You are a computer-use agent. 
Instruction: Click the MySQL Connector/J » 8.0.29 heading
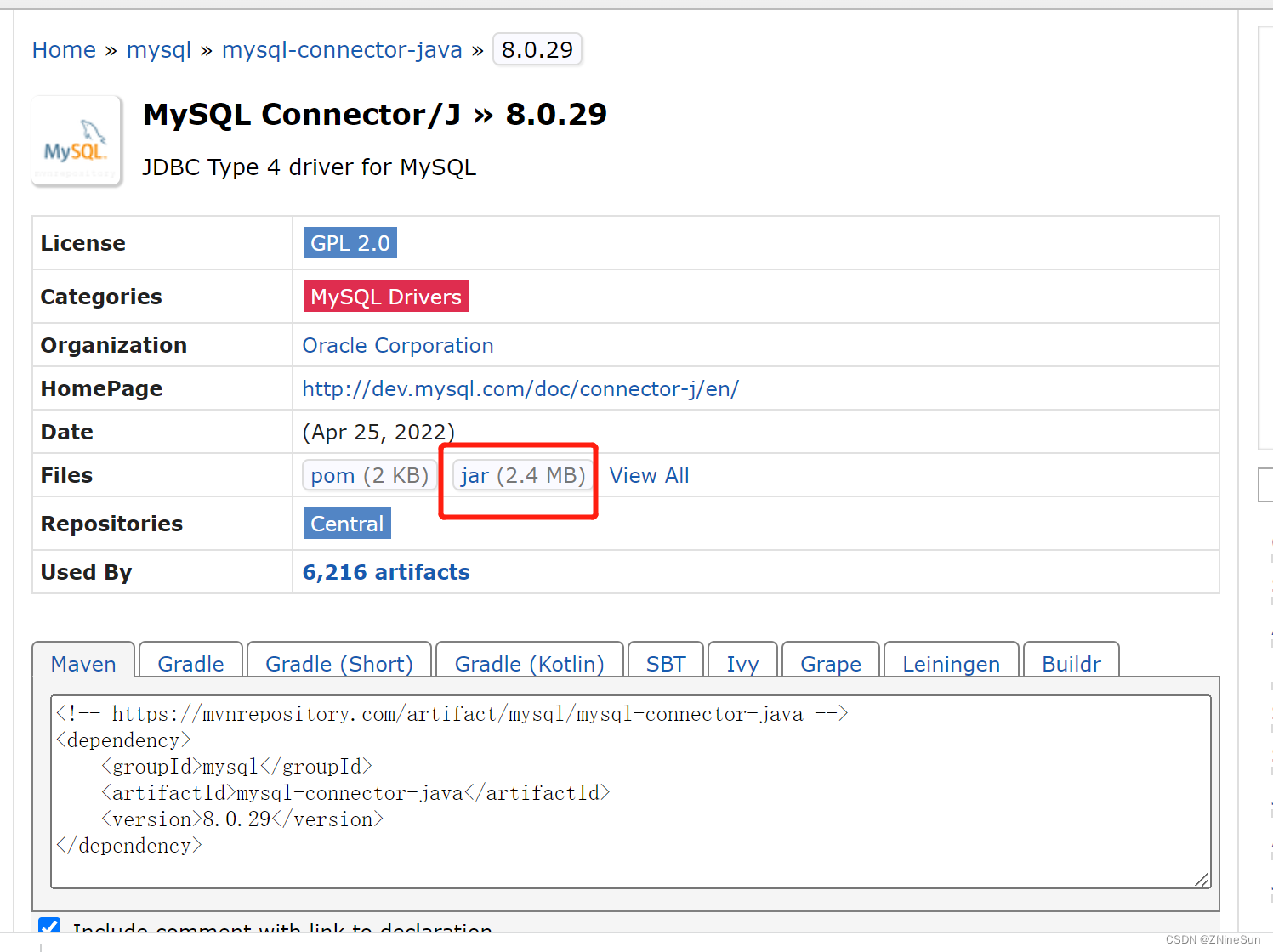[x=375, y=114]
